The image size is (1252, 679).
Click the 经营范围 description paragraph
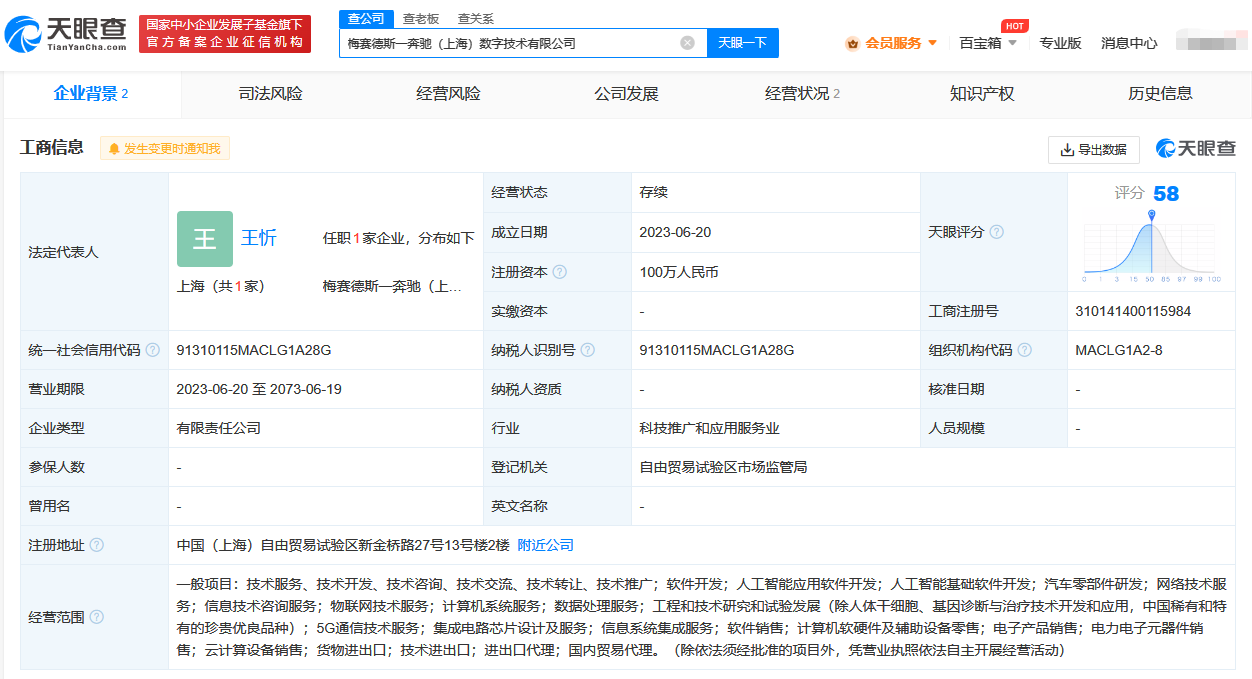(702, 617)
